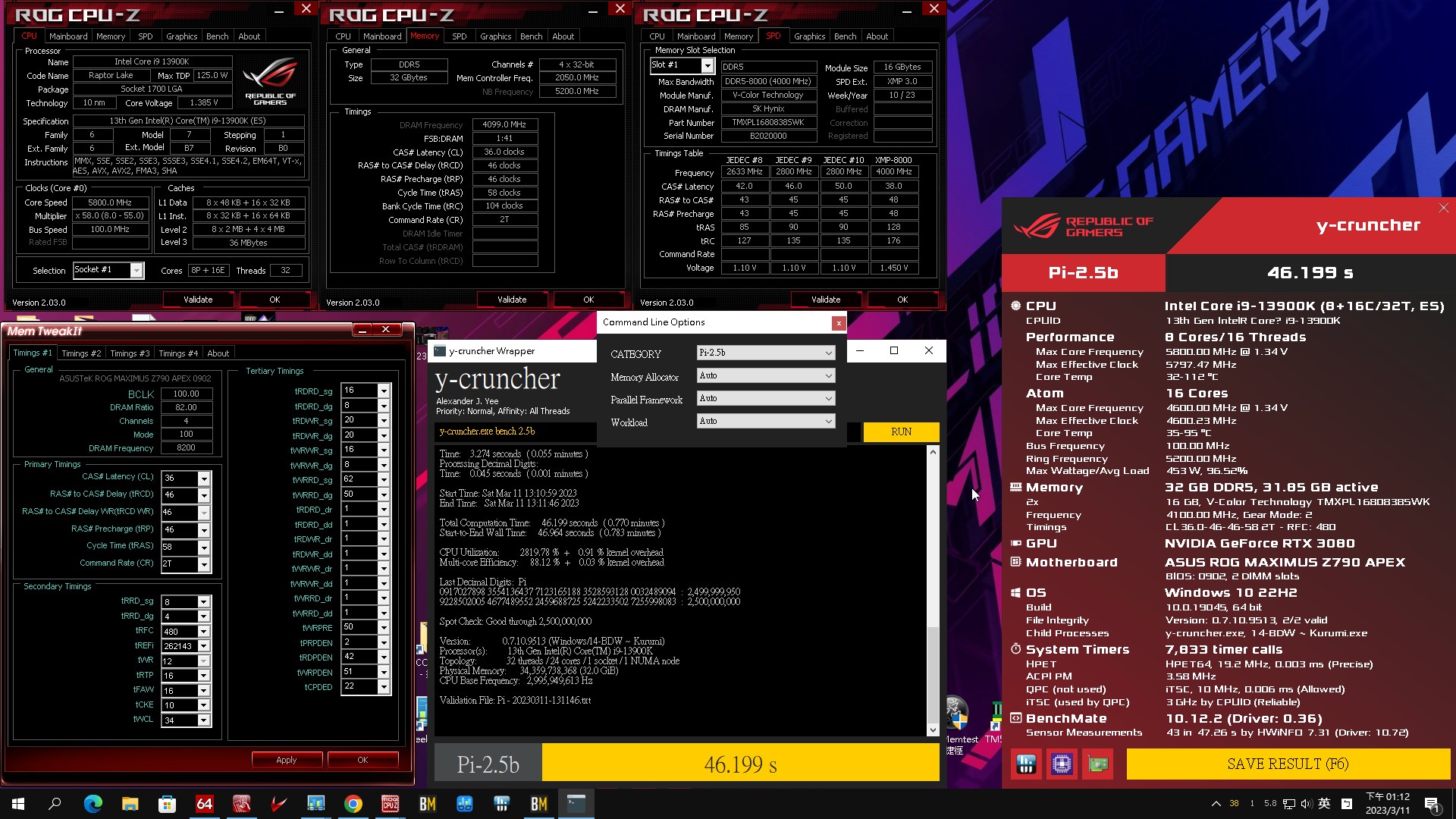The image size is (1456, 819).
Task: Switch to AIDA64 taskbar icon
Action: [x=204, y=804]
